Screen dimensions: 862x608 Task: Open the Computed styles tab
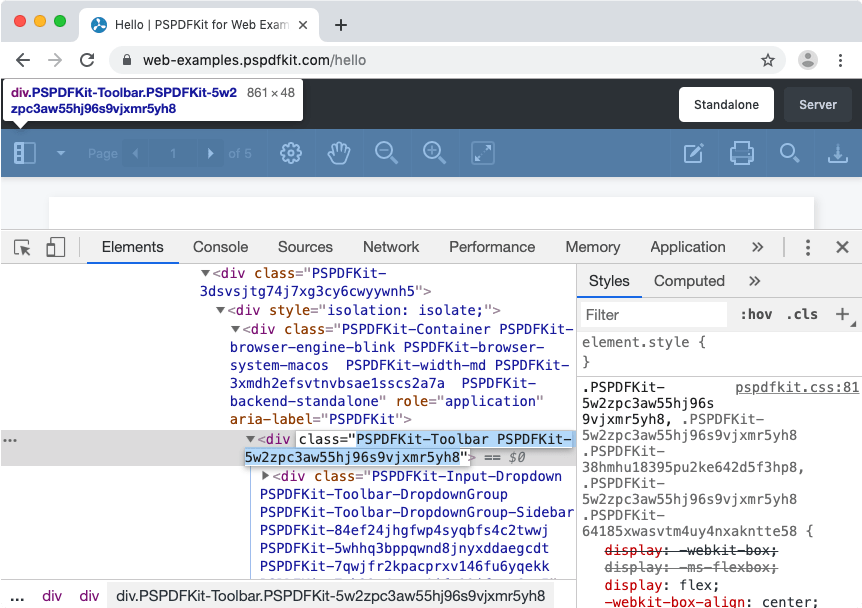pos(688,281)
